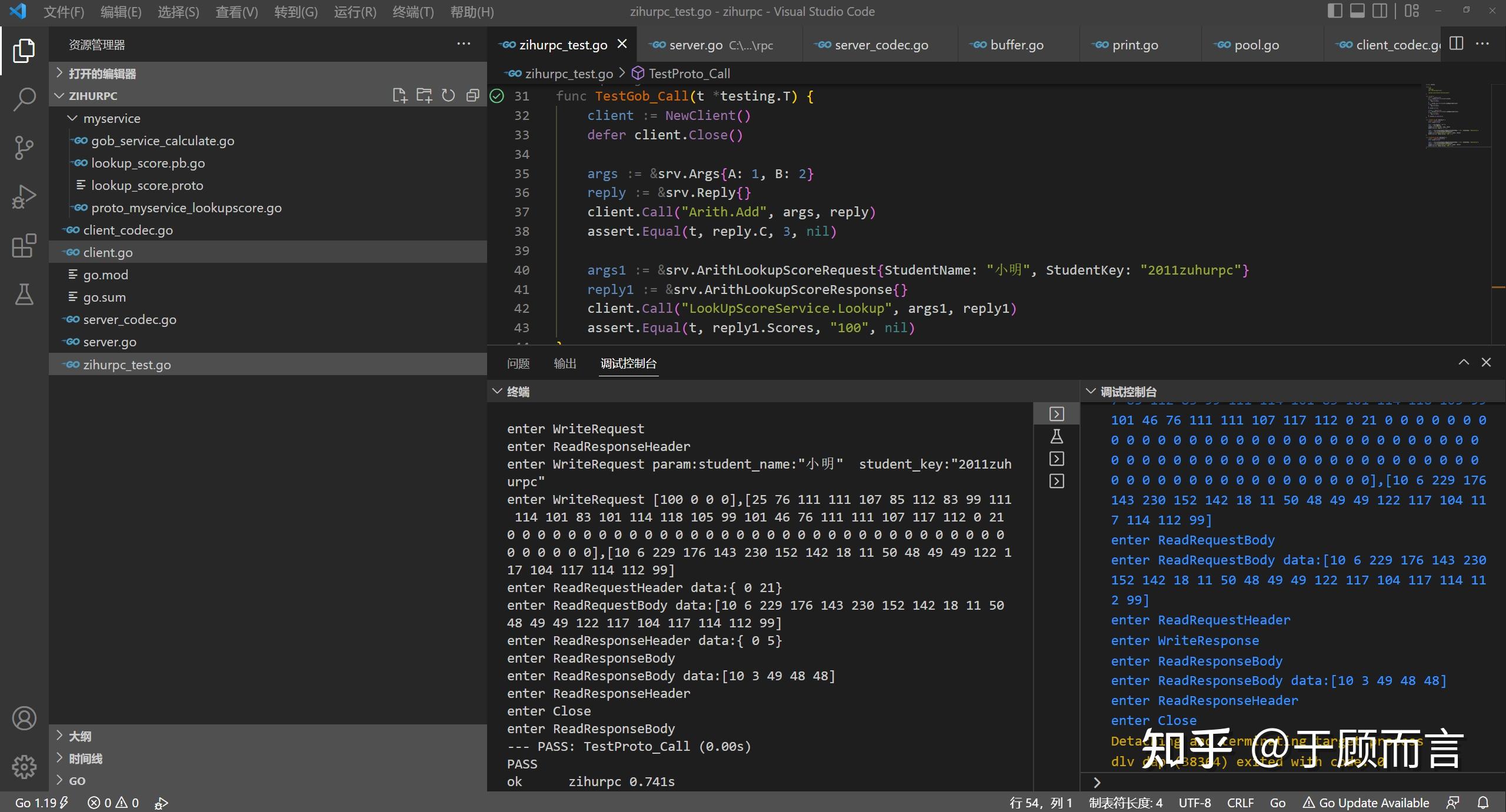Image resolution: width=1506 pixels, height=812 pixels.
Task: Open the Testing beaker icon in sidebar
Action: [24, 294]
